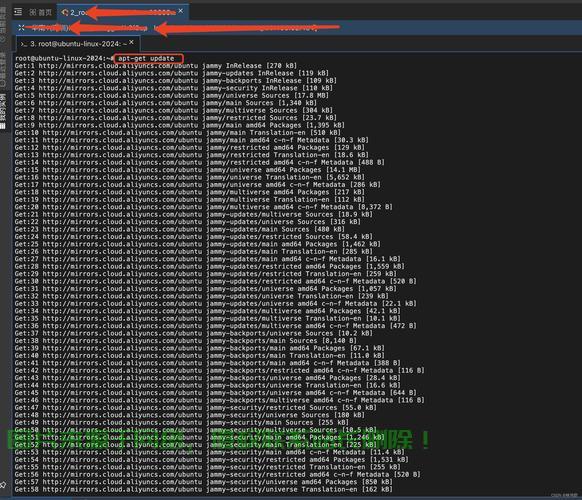Click the Get:58 jammy-security/universe Translation-en line
The height and width of the screenshot is (500, 582).
click(x=203, y=489)
